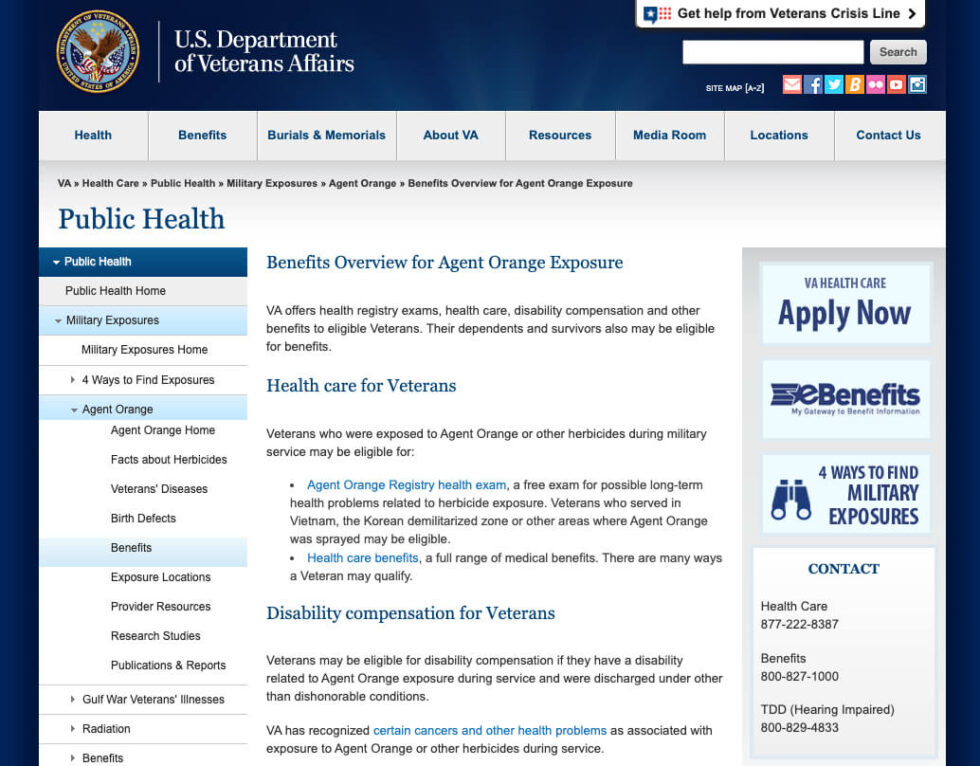980x766 pixels.
Task: Open the eBenefits gateway banner
Action: (845, 398)
